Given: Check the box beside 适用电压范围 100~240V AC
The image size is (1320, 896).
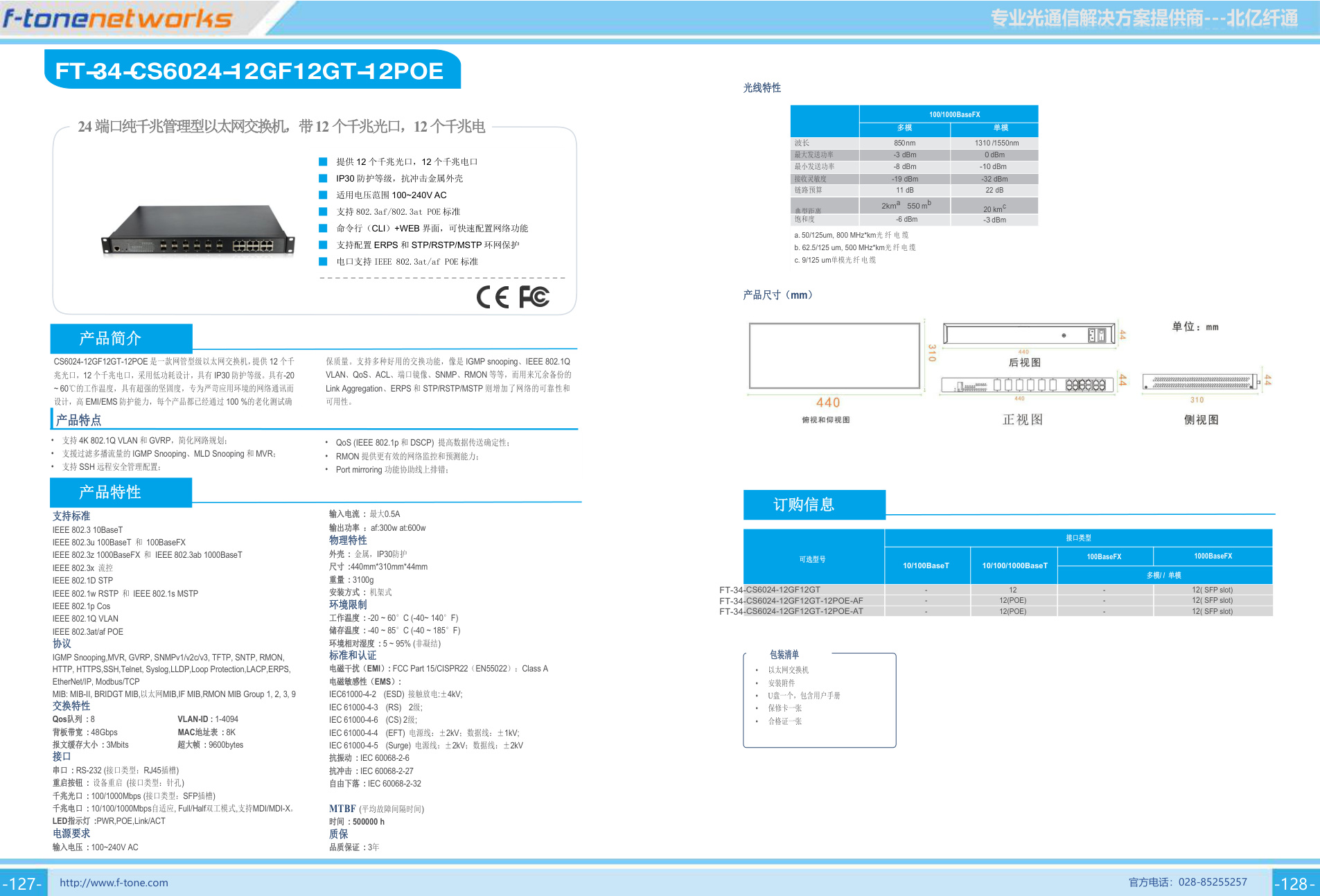Looking at the screenshot, I should tap(322, 195).
